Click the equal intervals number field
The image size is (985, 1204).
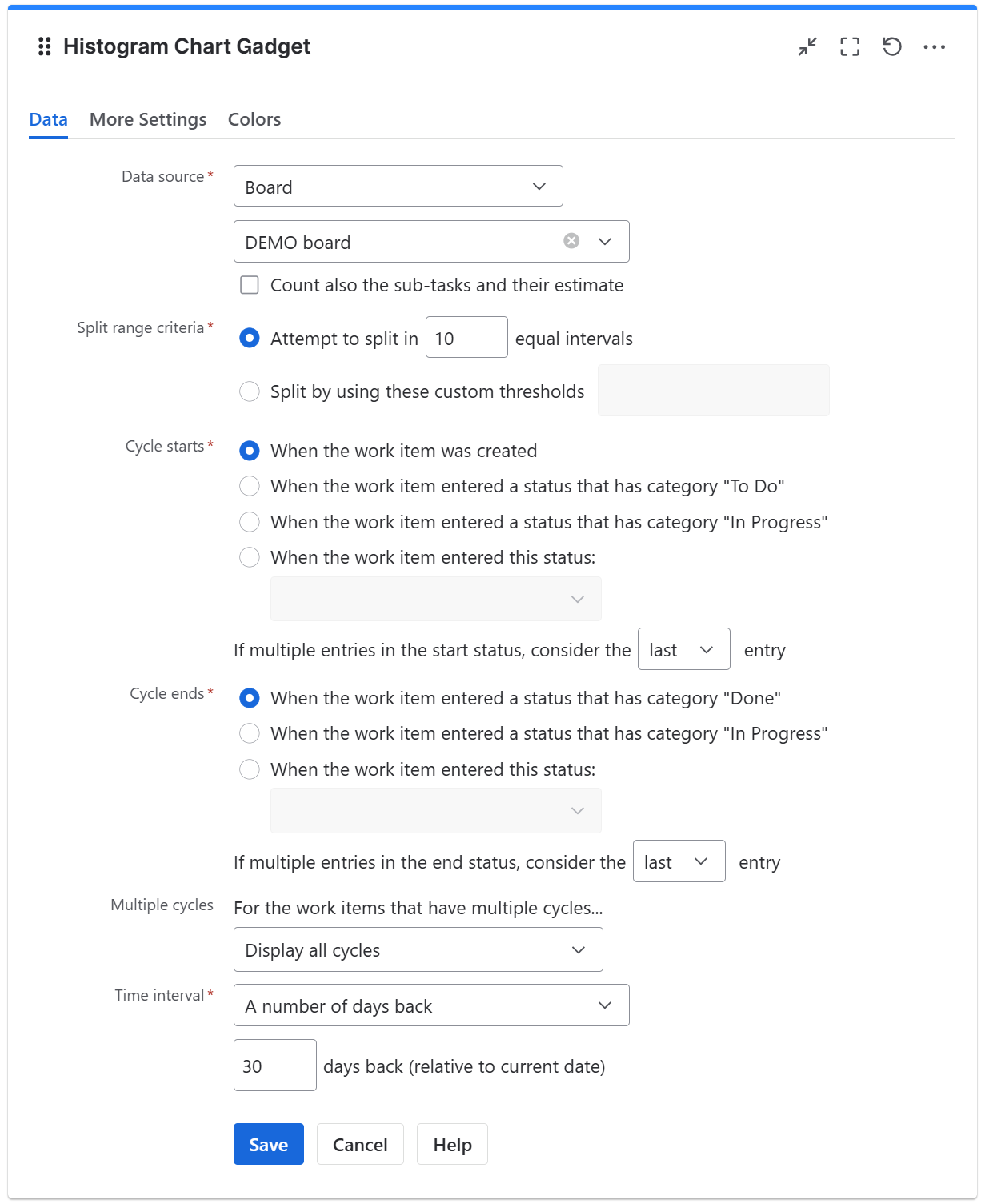pos(466,337)
